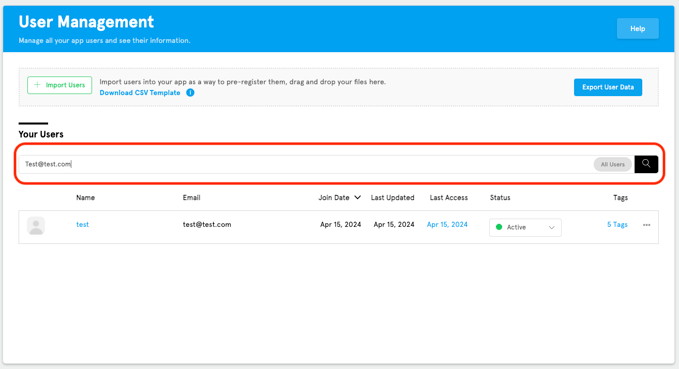Screen dimensions: 679x369
Task: Click the Last Access column header
Action: pyautogui.click(x=449, y=197)
